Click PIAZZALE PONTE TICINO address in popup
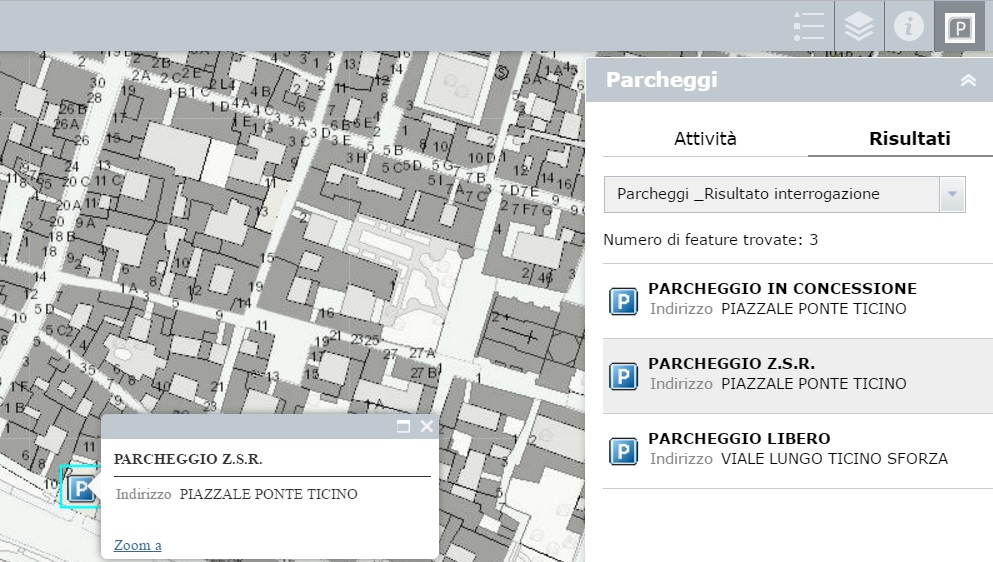Image resolution: width=993 pixels, height=562 pixels. [268, 494]
